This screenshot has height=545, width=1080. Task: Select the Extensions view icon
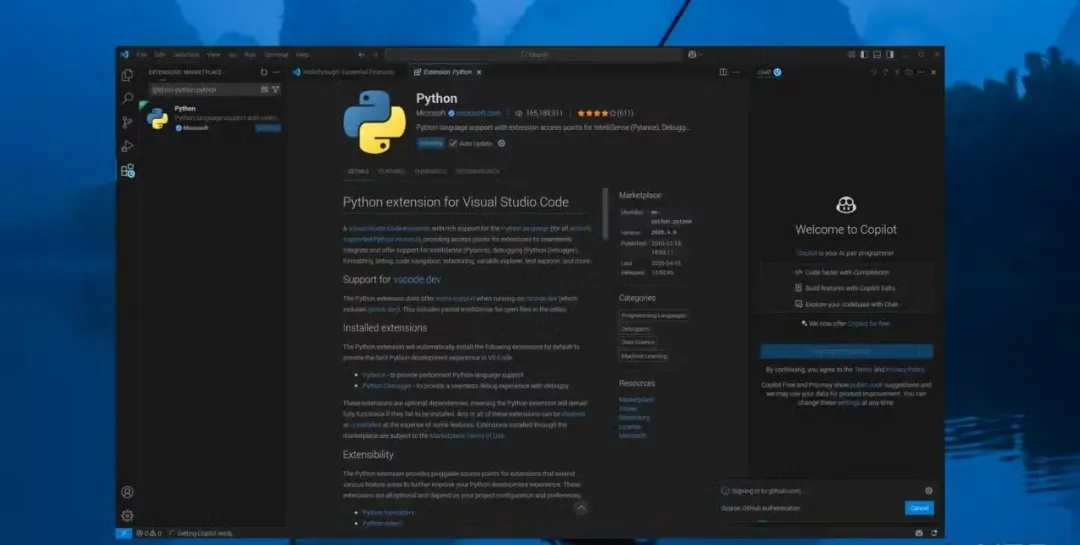(x=127, y=170)
